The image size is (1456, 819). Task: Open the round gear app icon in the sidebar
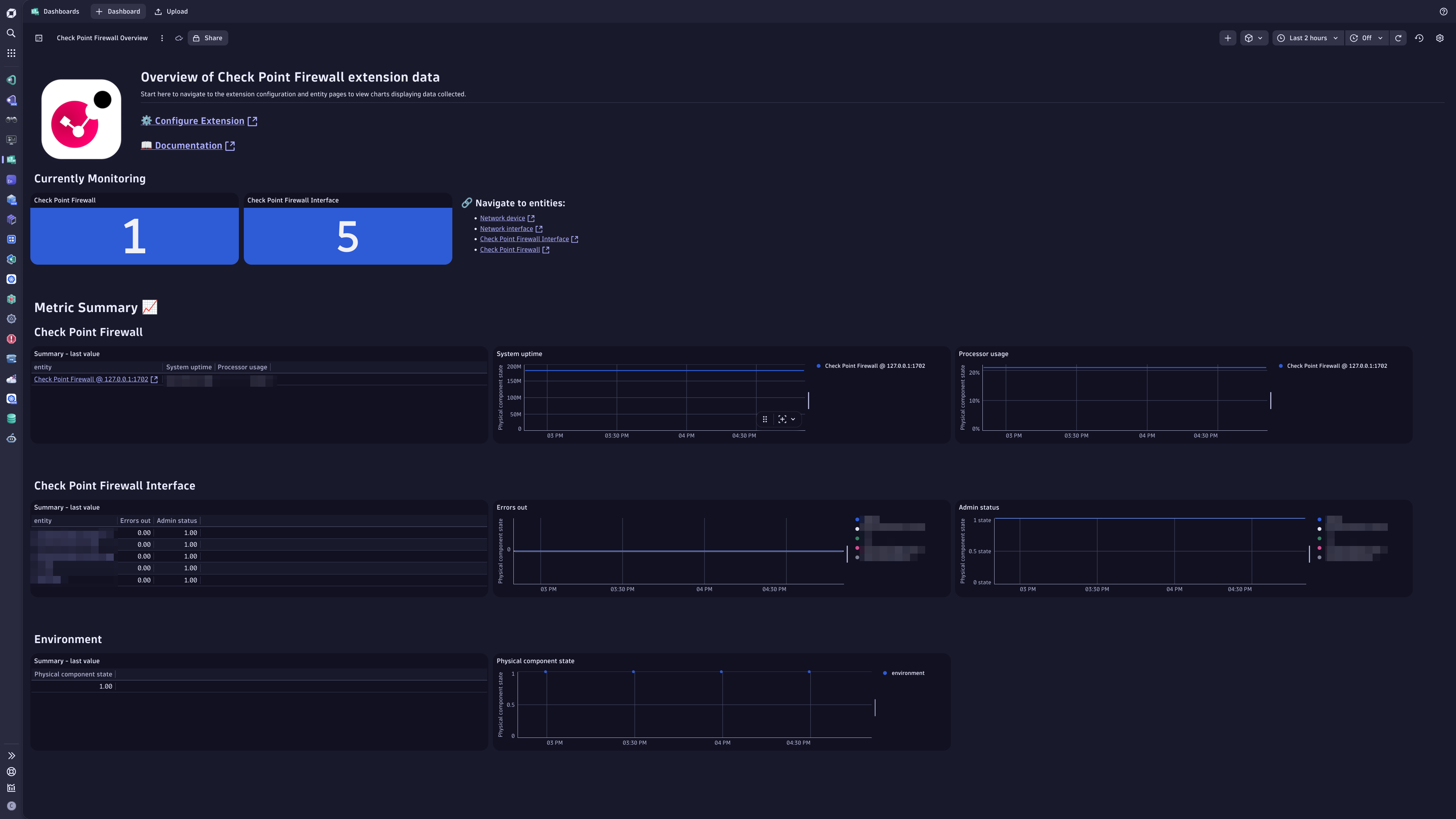coord(11,319)
